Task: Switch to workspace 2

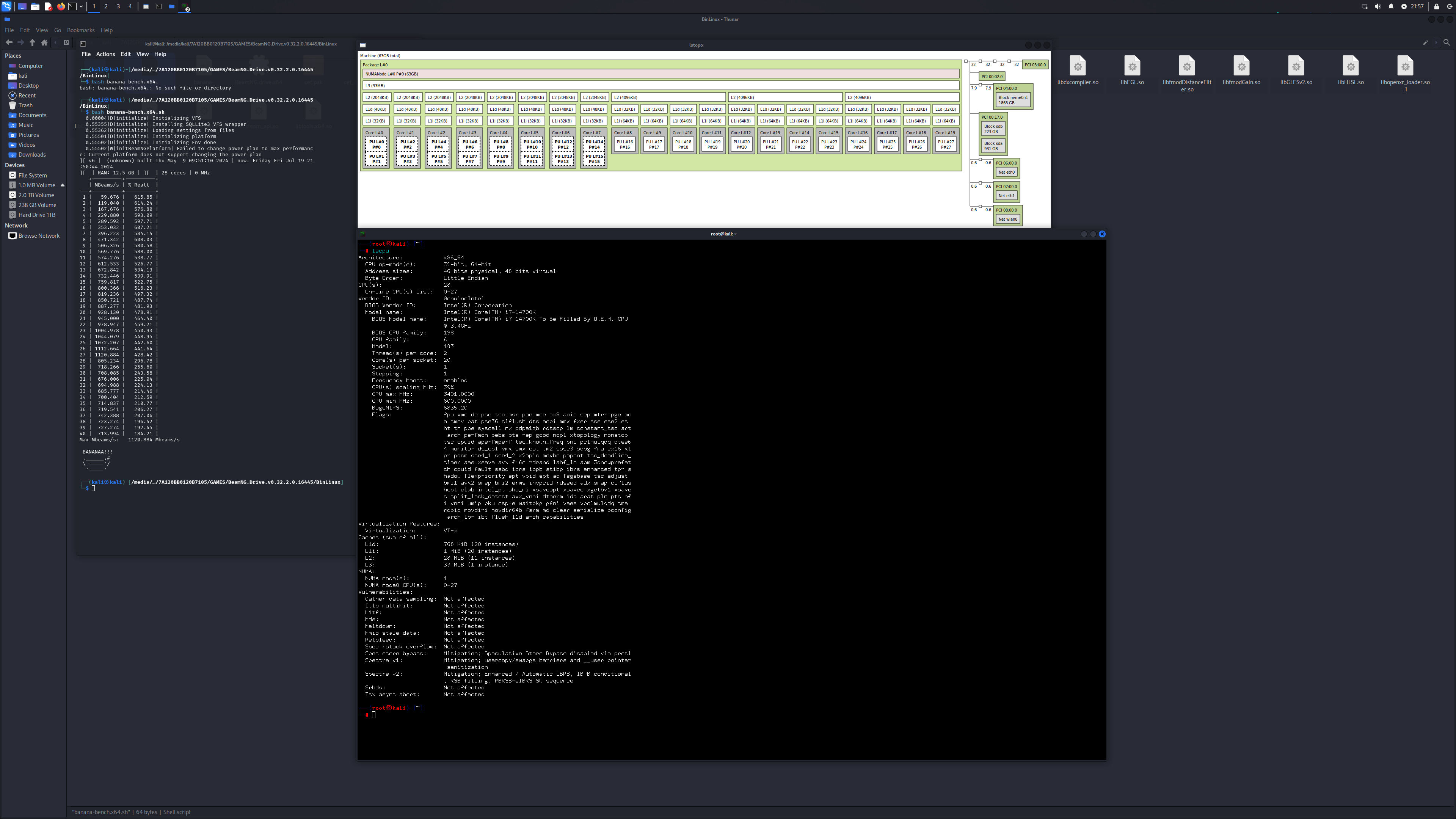Action: 106,6
